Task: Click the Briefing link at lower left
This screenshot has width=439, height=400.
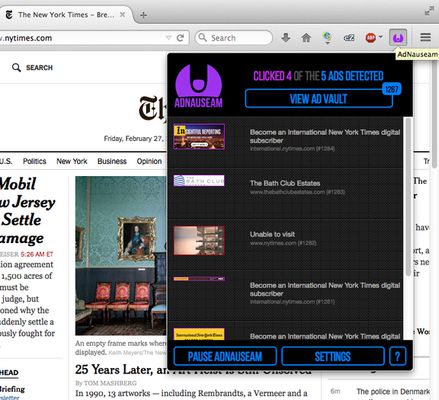Action: click(12, 389)
